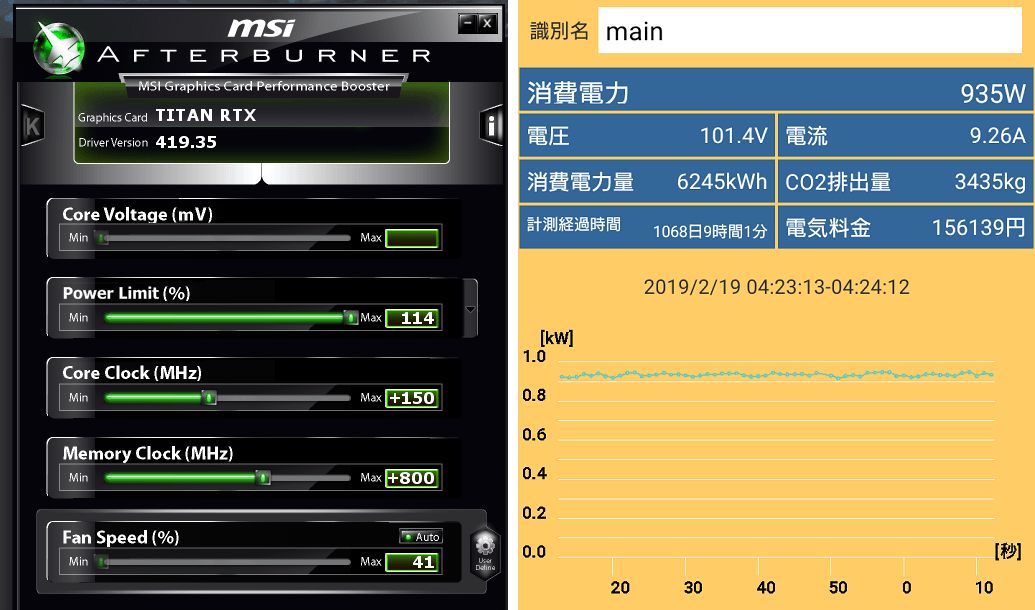Click the 消費電力 heading

pyautogui.click(x=578, y=93)
